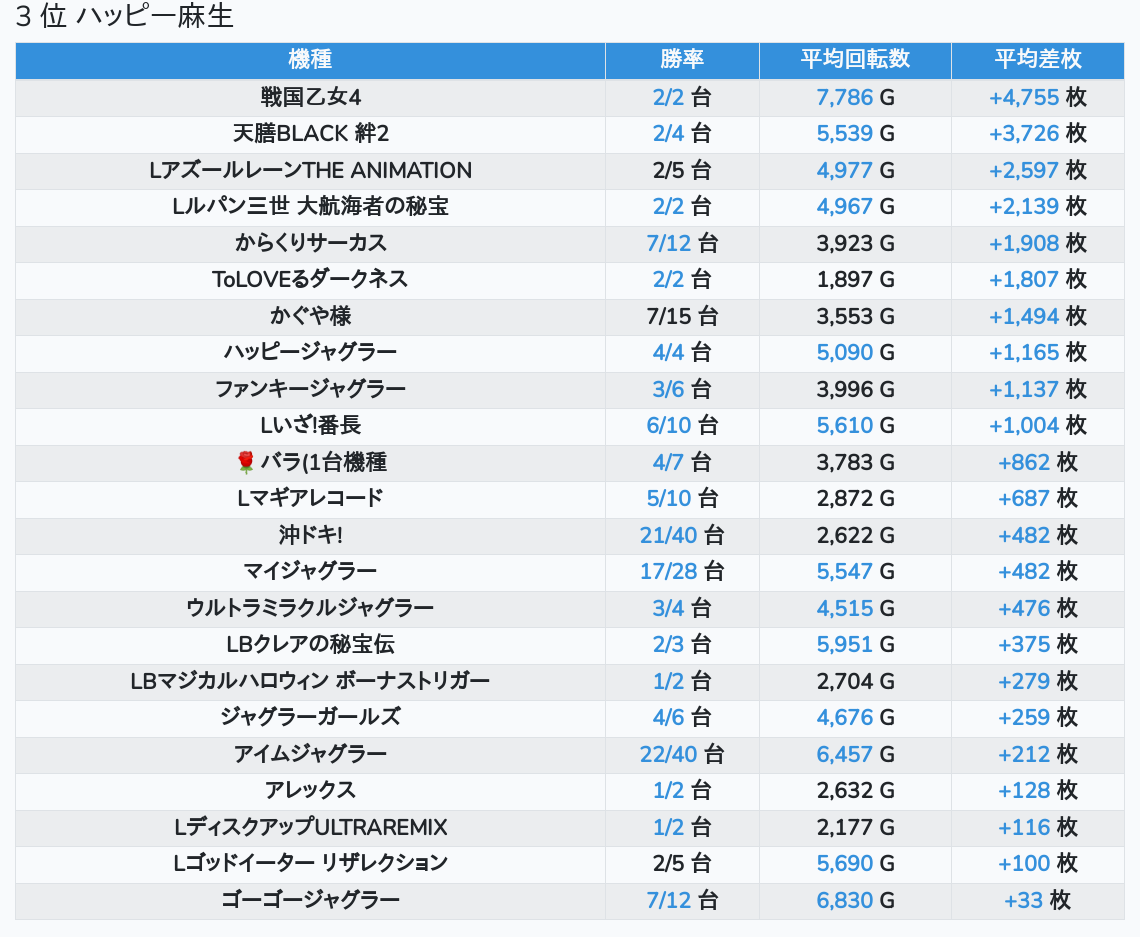
Task: Click the 3 位 ハッピー麻生 heading
Action: coord(124,17)
